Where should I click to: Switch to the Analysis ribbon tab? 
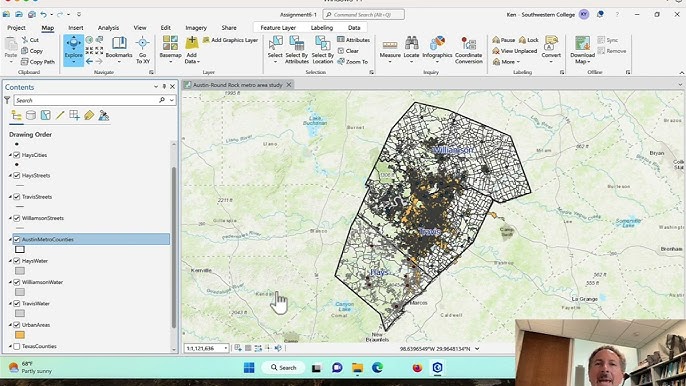point(108,28)
